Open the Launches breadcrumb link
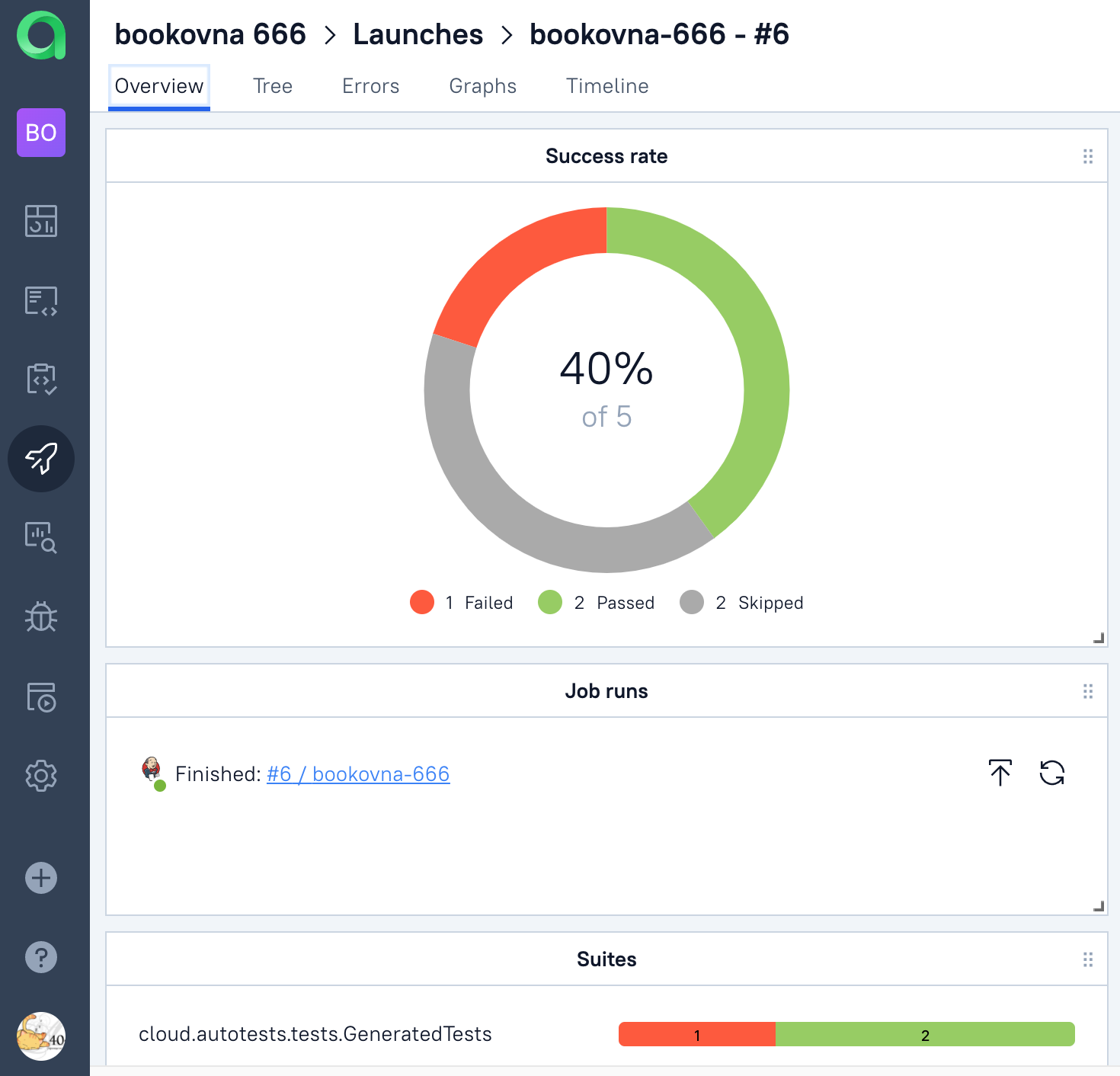 [x=418, y=34]
